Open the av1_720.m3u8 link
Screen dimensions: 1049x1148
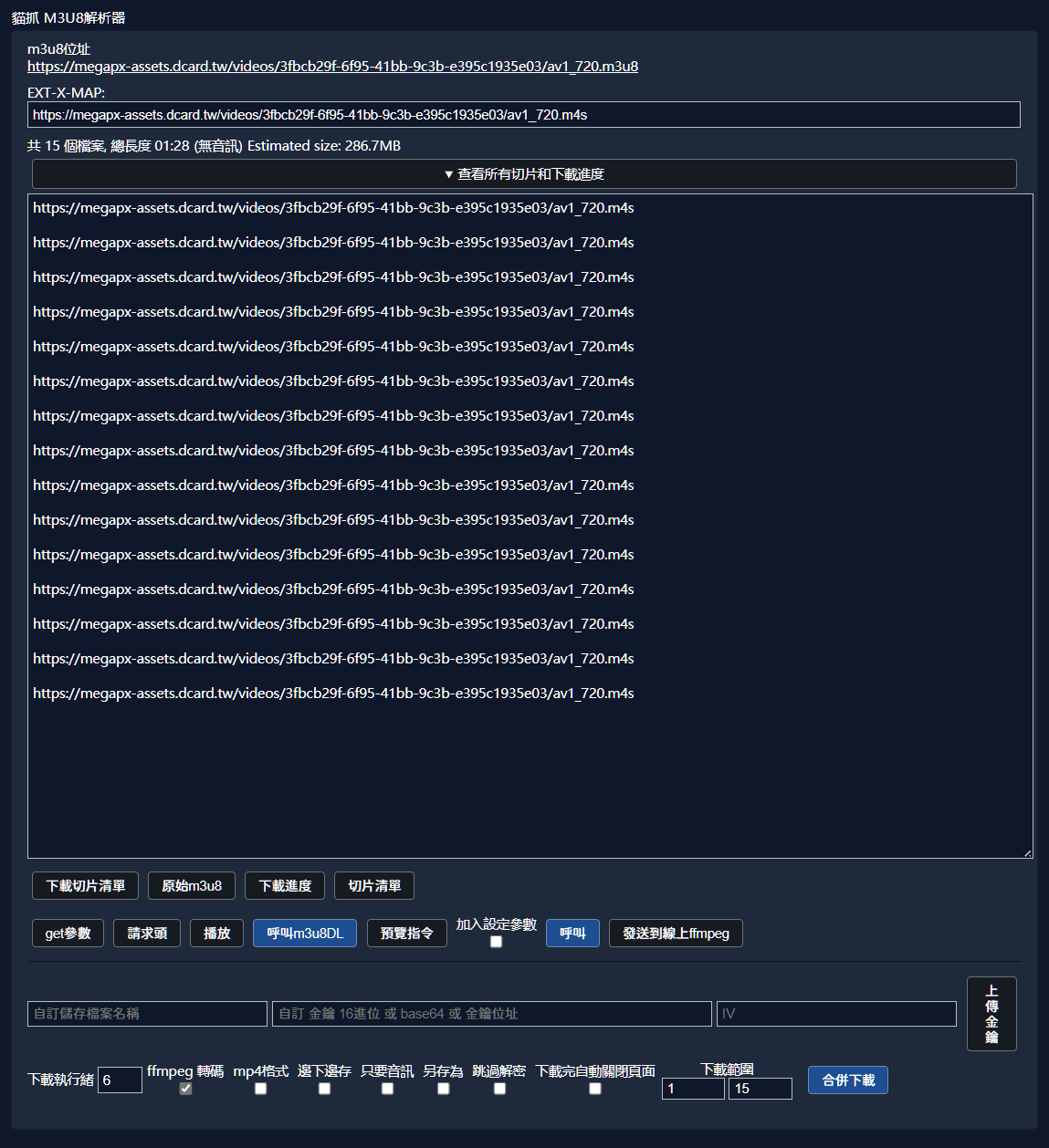click(x=332, y=66)
